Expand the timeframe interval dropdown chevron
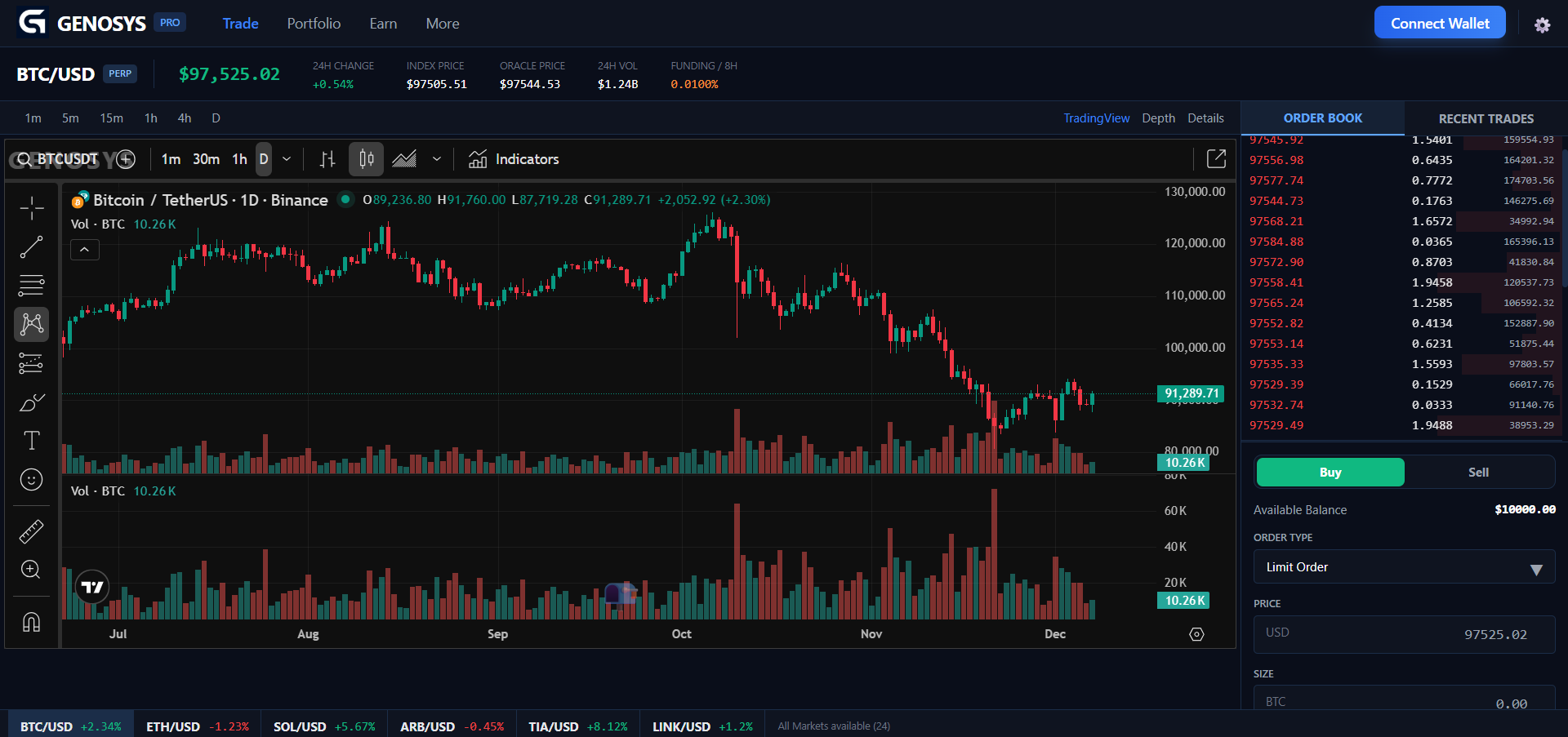The height and width of the screenshot is (737, 1568). point(287,159)
